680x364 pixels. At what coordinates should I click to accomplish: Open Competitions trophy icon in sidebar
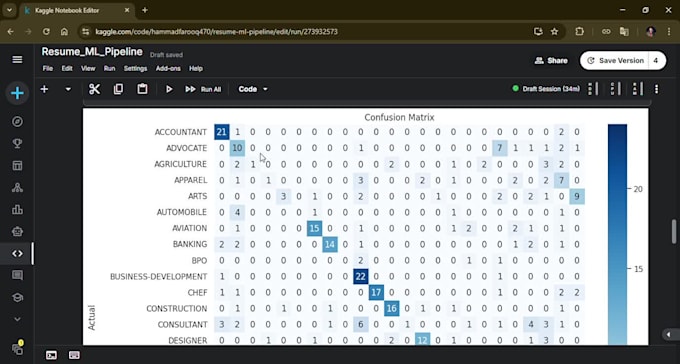coord(17,144)
